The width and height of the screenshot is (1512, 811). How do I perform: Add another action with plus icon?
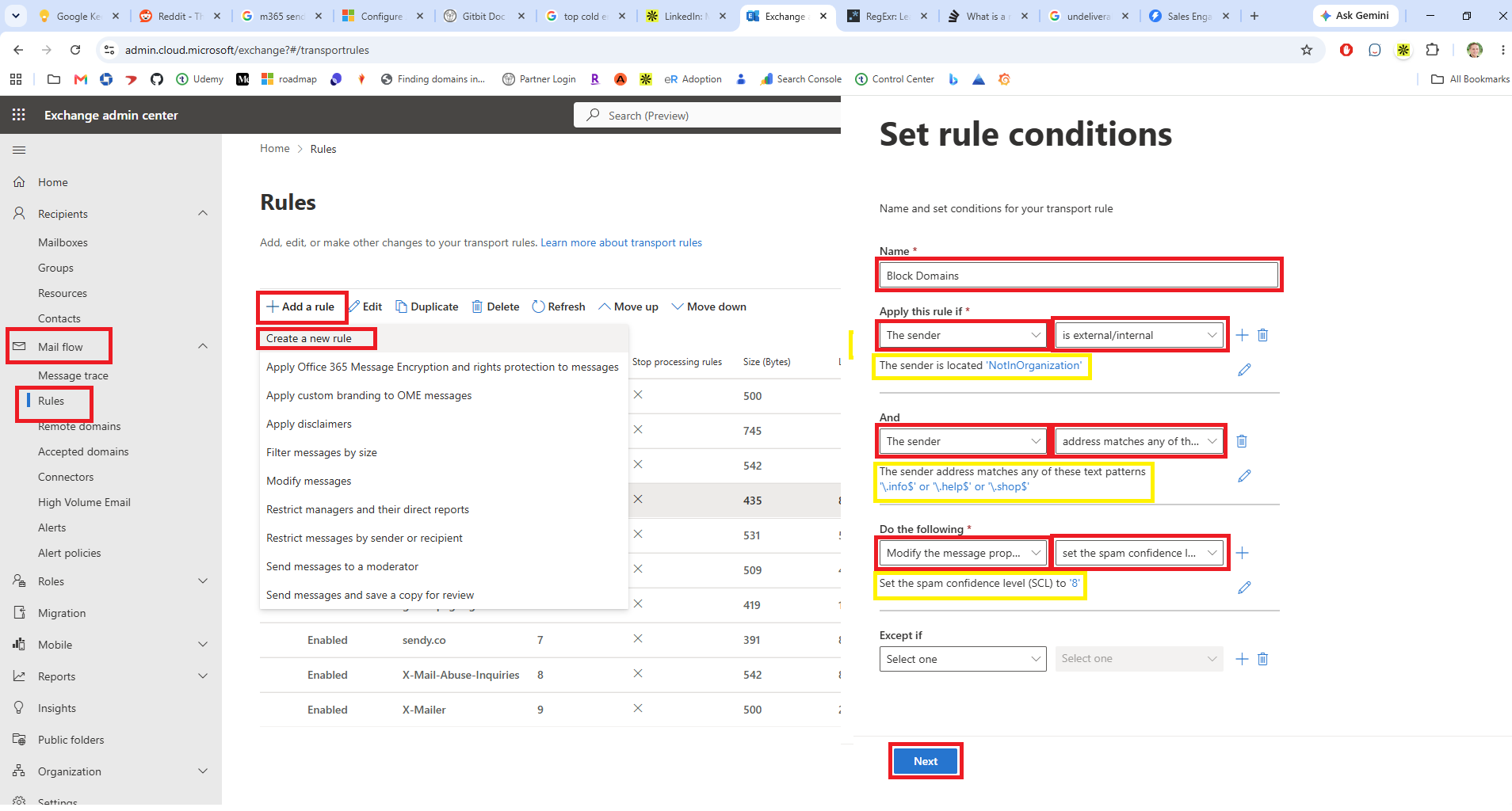[1242, 553]
